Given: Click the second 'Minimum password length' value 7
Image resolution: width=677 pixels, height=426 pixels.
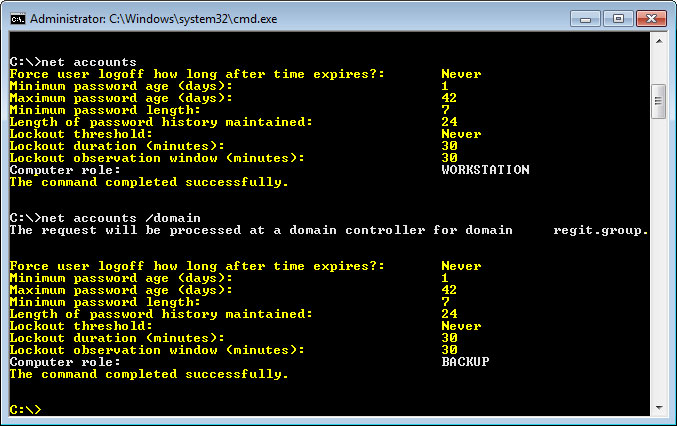Looking at the screenshot, I should (445, 302).
